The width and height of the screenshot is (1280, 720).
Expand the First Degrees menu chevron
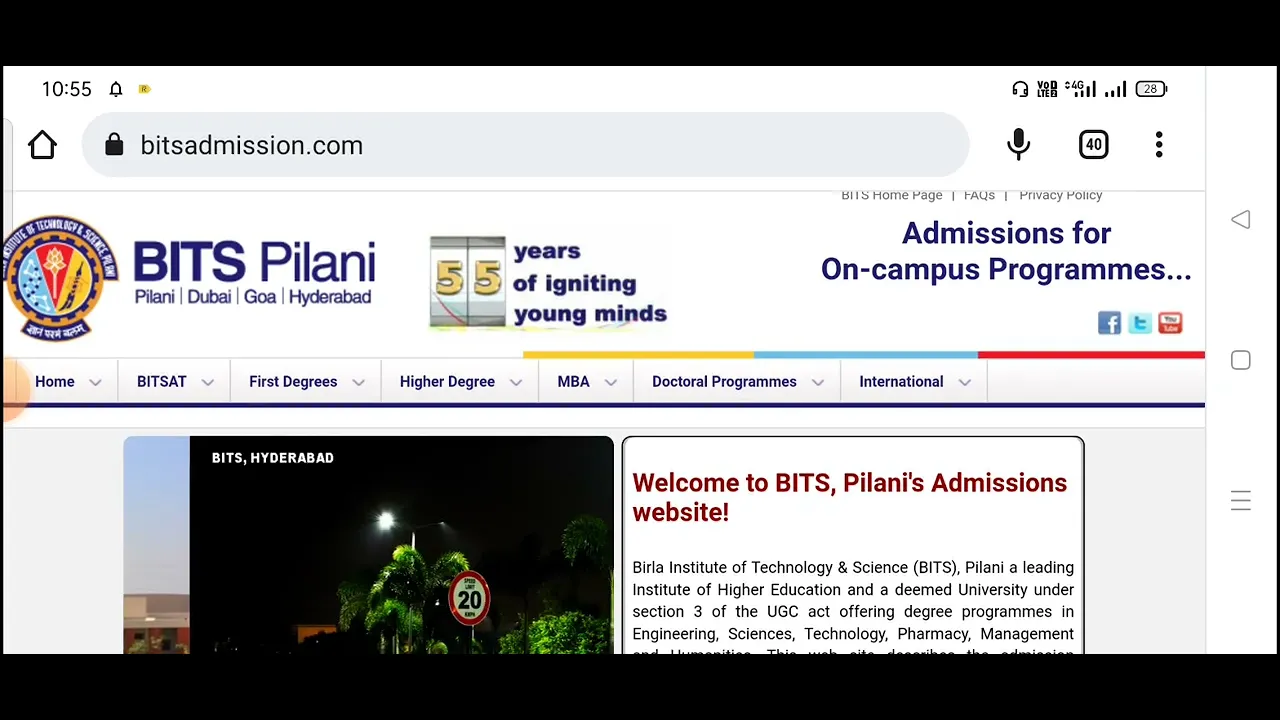click(359, 383)
